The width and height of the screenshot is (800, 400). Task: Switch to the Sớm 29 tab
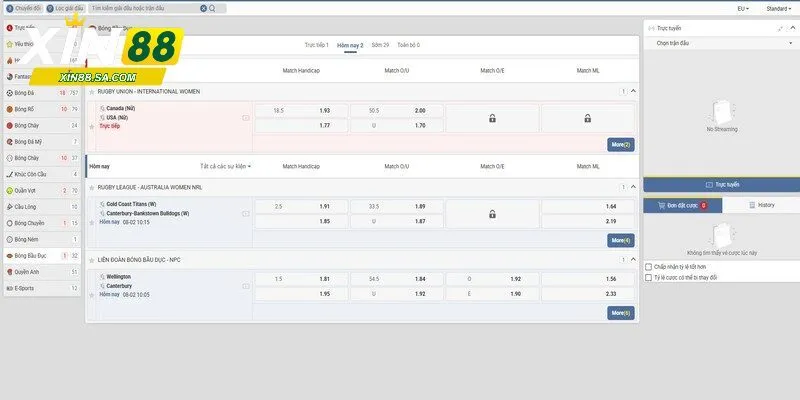coord(380,46)
